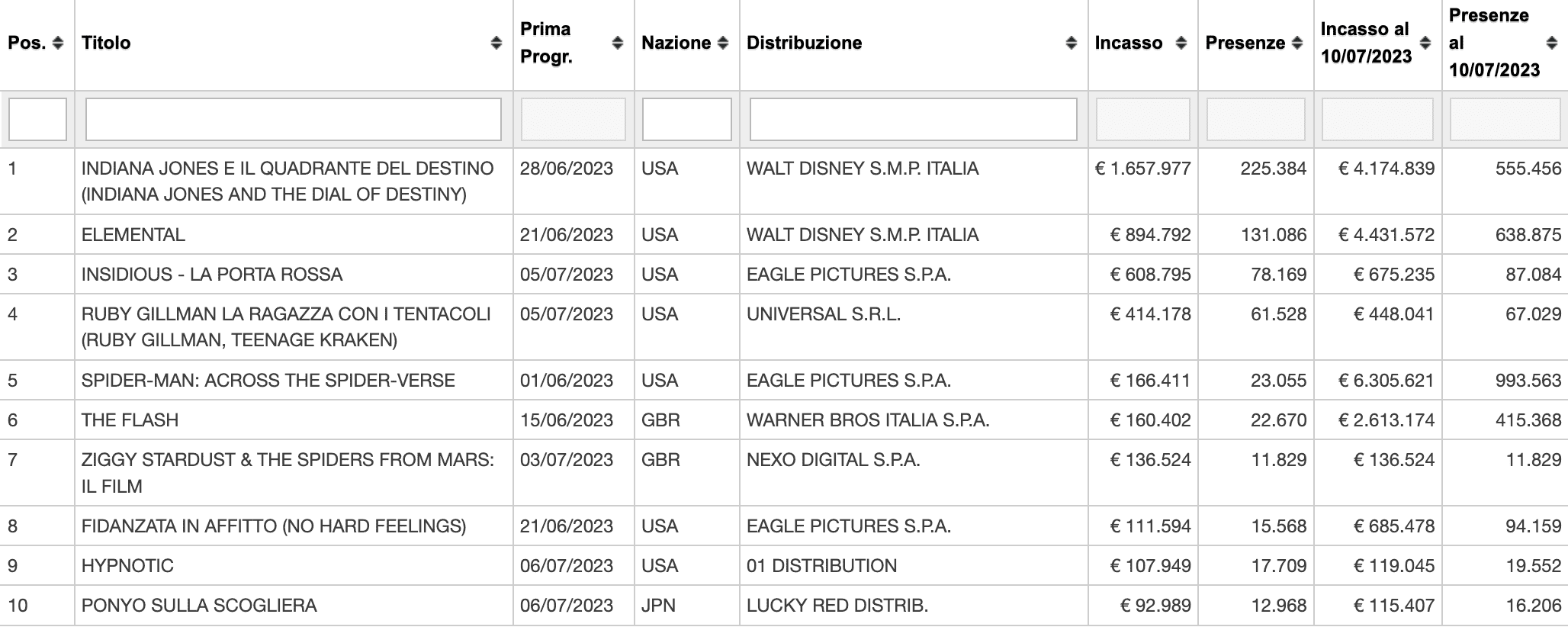The height and width of the screenshot is (627, 1568).
Task: Sort table by Pos. column arrows
Action: [58, 43]
